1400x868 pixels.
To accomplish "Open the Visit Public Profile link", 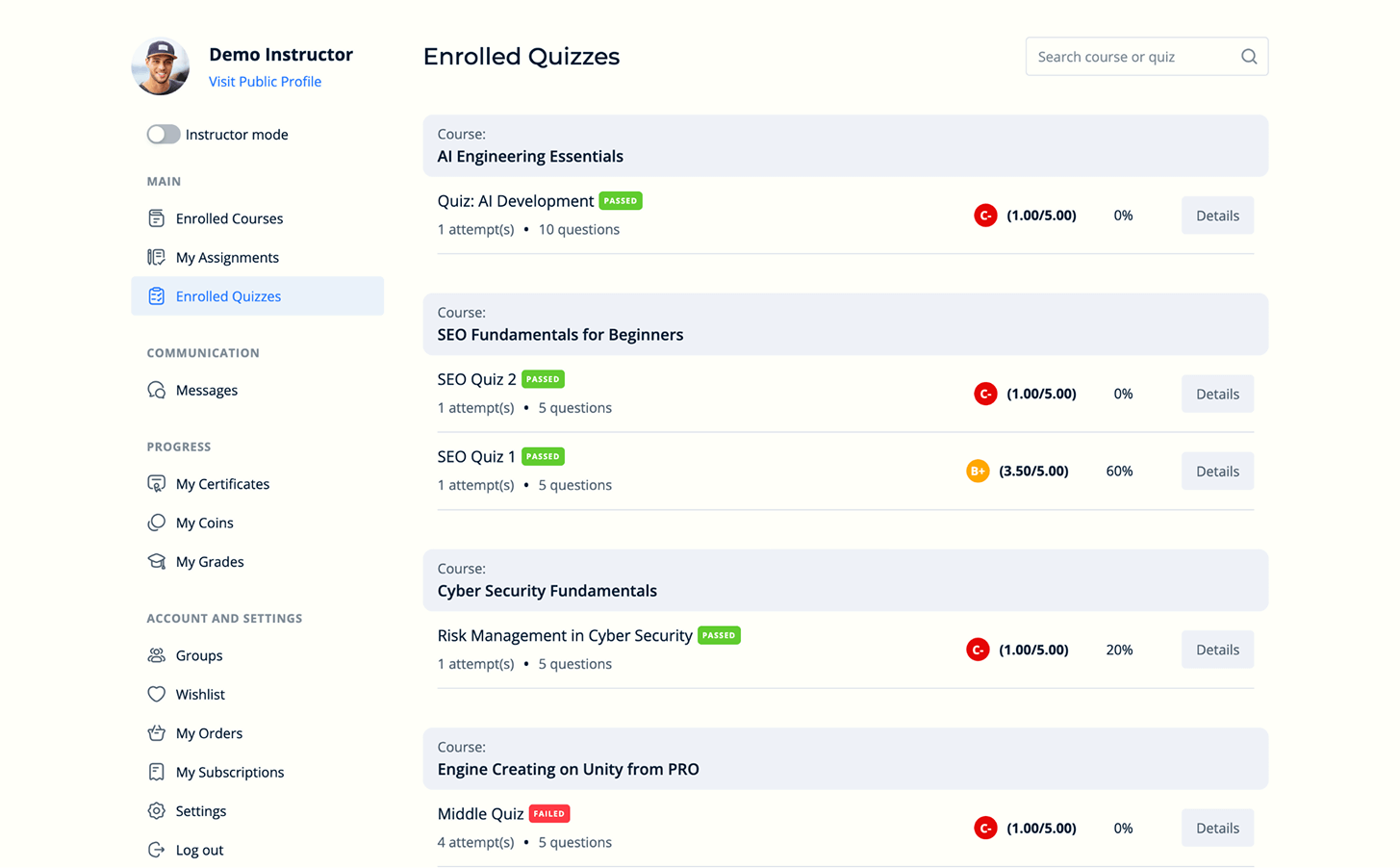I will point(265,81).
